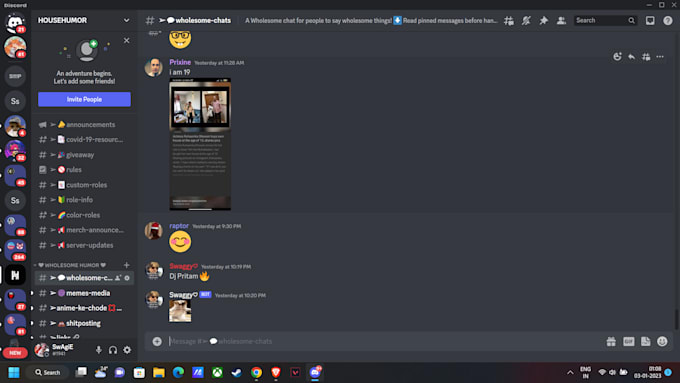Image resolution: width=680 pixels, height=383 pixels.
Task: Open the color-roles channel
Action: pyautogui.click(x=85, y=215)
